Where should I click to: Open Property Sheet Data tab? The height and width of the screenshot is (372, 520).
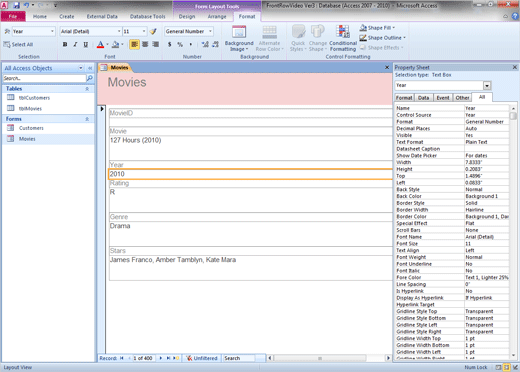(x=423, y=98)
